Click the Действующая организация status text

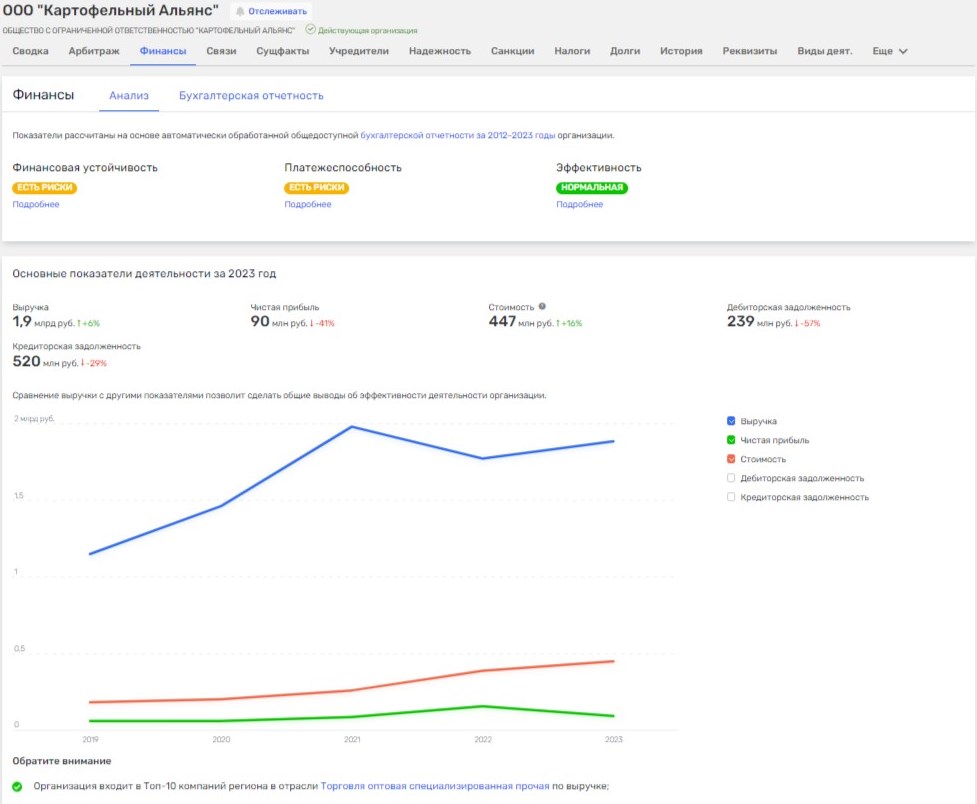(x=368, y=30)
